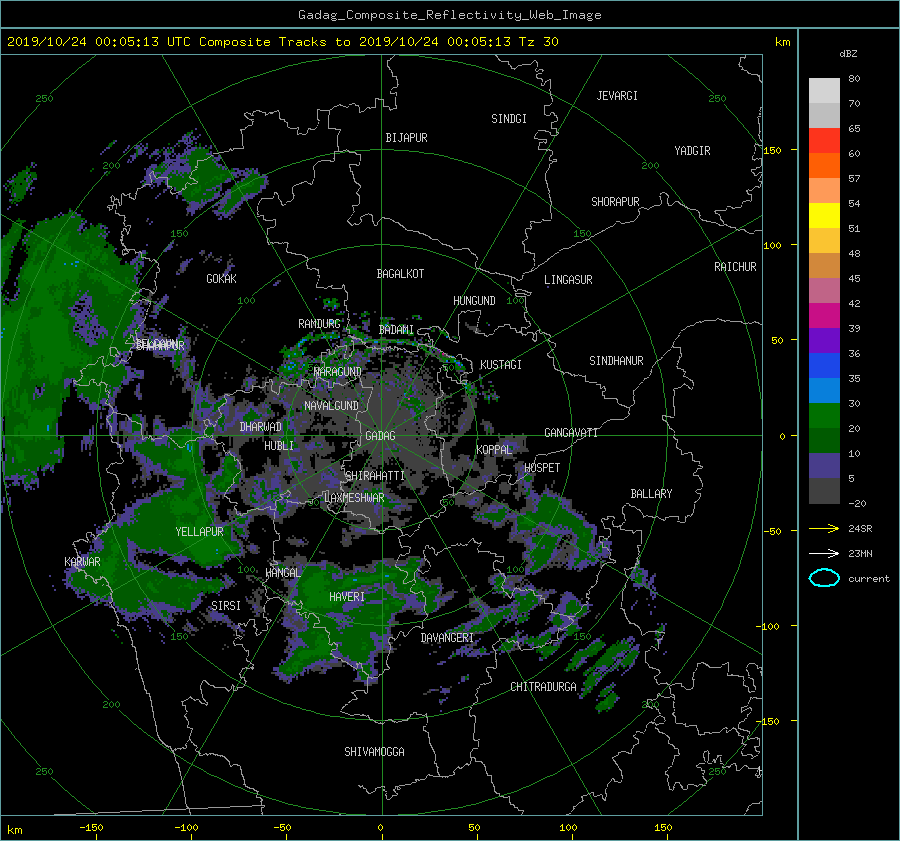Click the km unit label at bottom left
Image resolution: width=900 pixels, height=841 pixels.
point(15,830)
